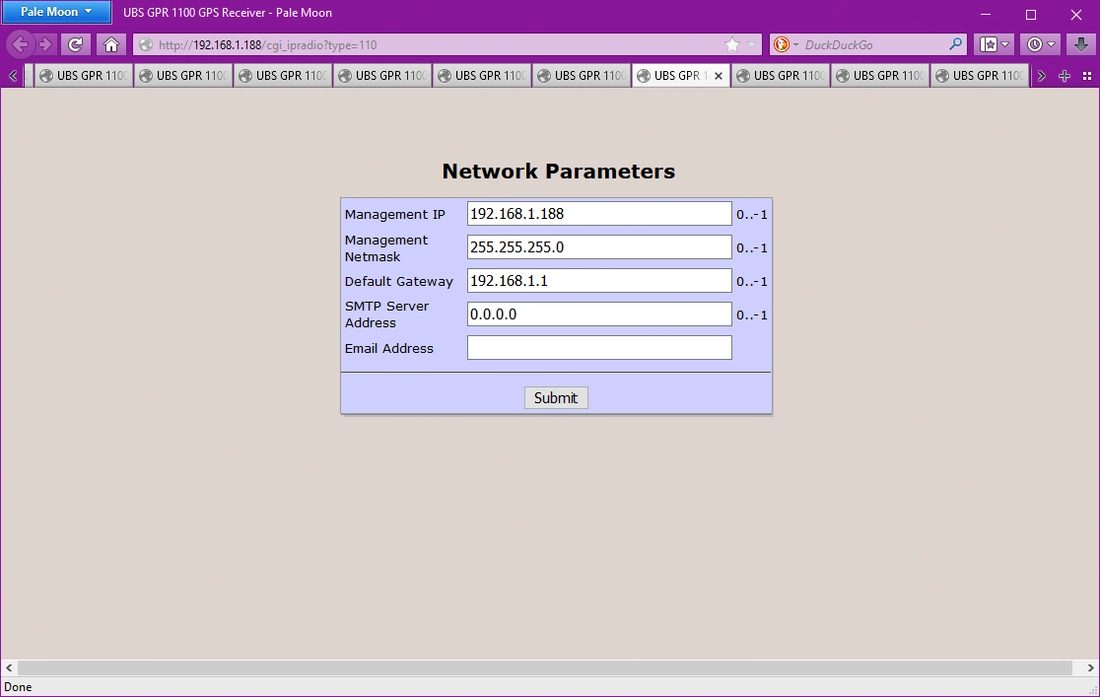Open the DuckDuckGo search engine selector
This screenshot has width=1100, height=697.
click(x=786, y=45)
